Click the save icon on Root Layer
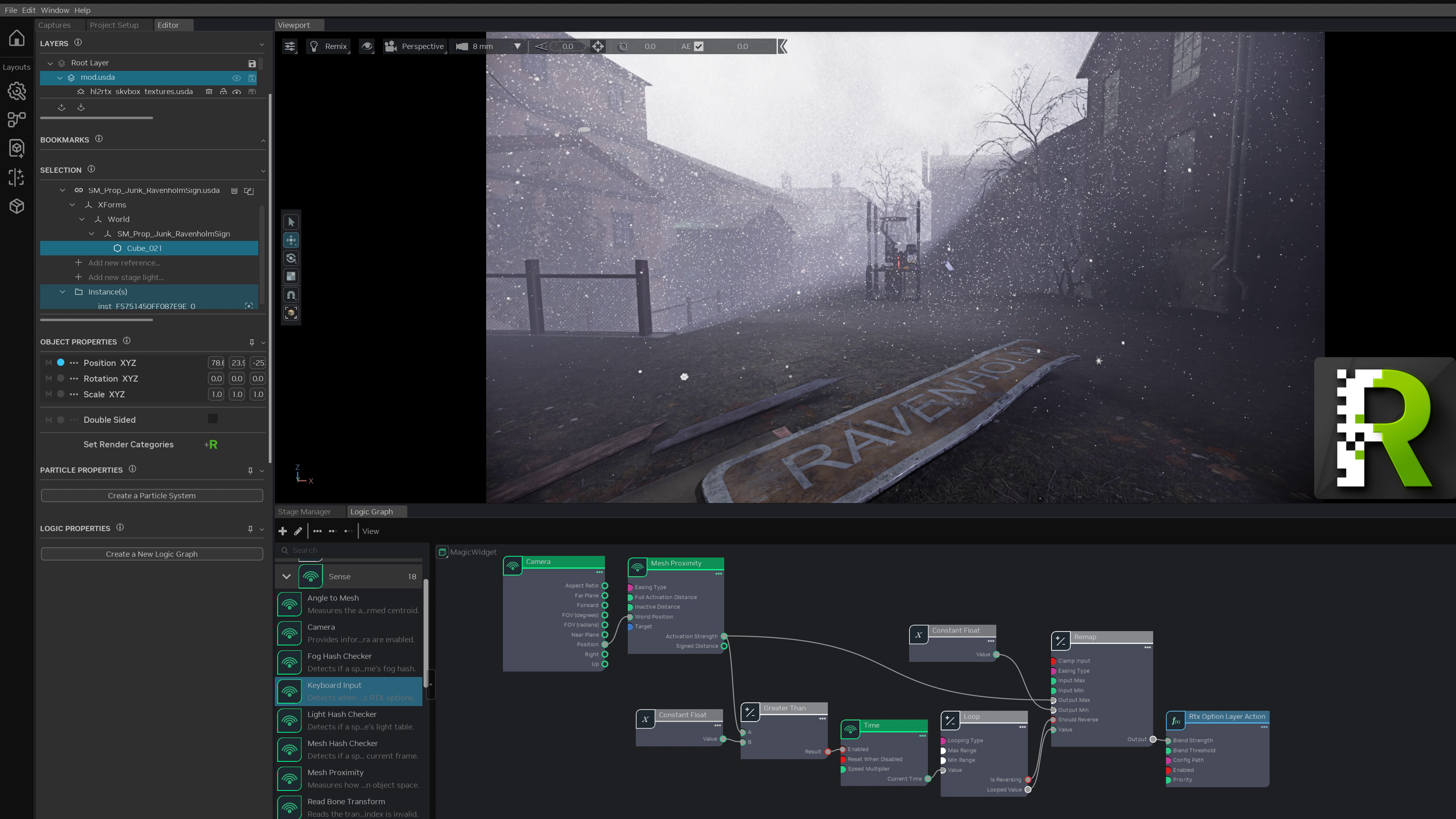This screenshot has height=819, width=1456. pos(252,63)
